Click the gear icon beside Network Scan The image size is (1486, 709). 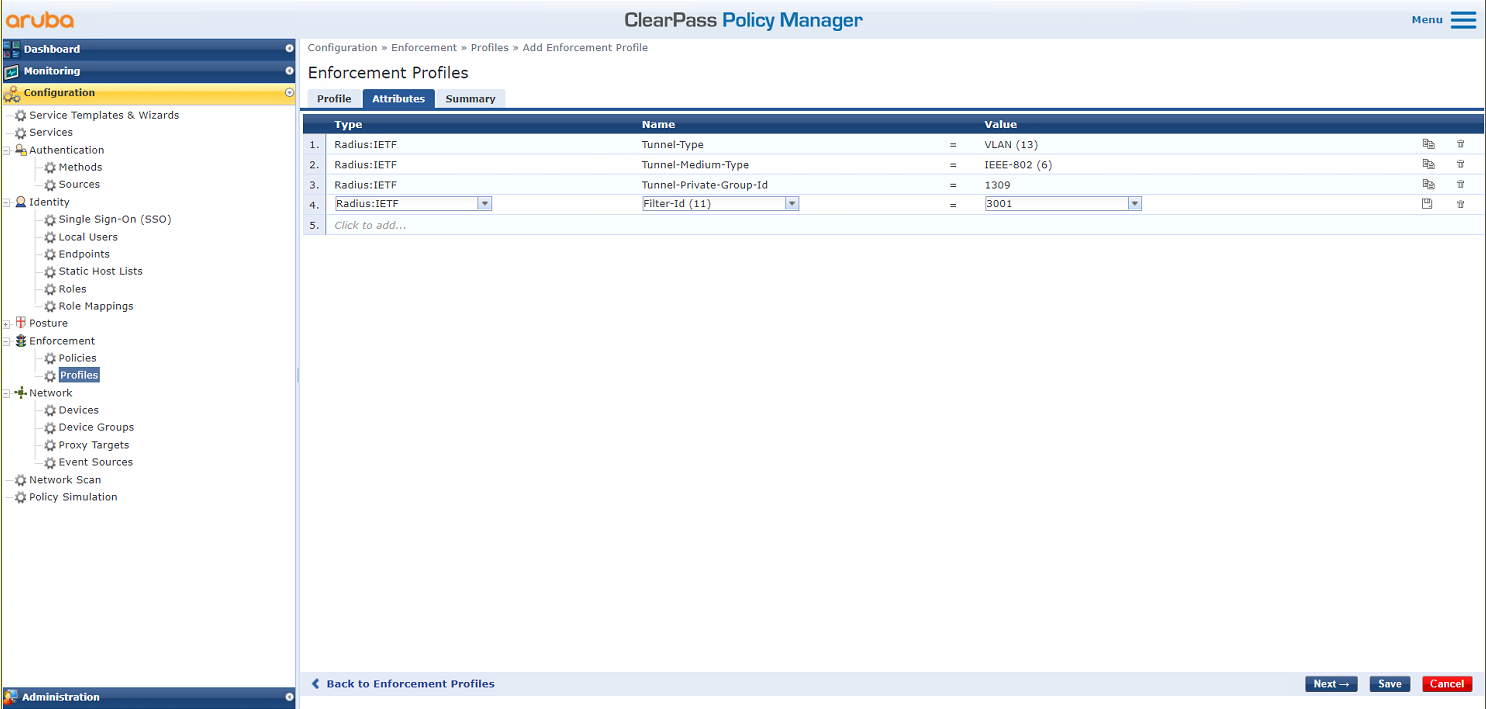pos(20,480)
